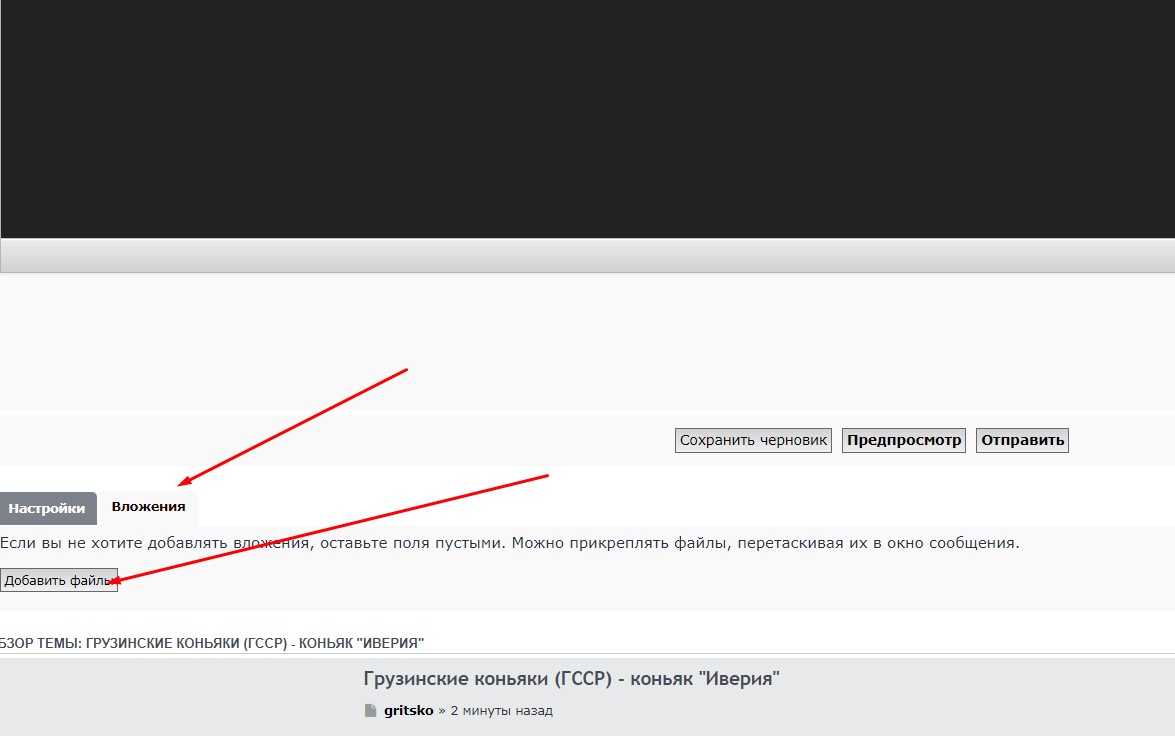Click the Предпросмотр button

tap(903, 440)
